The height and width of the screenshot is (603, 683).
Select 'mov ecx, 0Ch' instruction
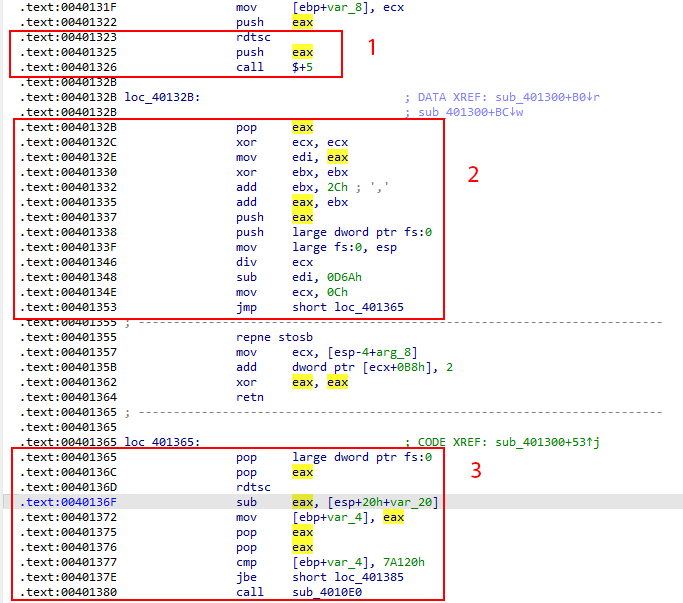(x=292, y=292)
